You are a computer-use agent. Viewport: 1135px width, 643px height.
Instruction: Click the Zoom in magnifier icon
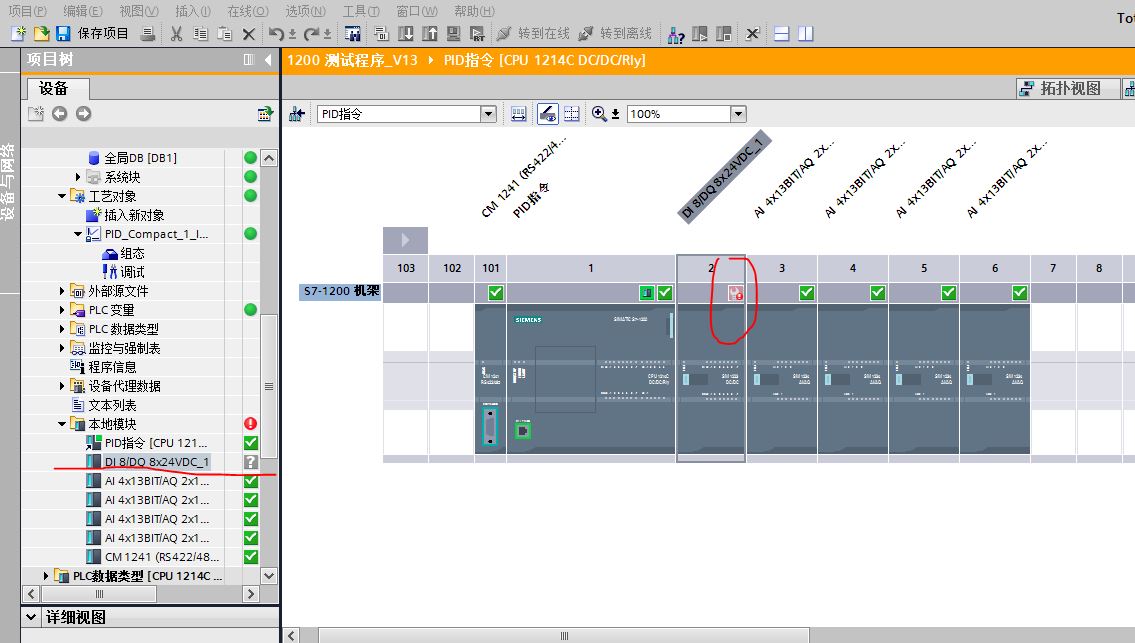pyautogui.click(x=599, y=114)
